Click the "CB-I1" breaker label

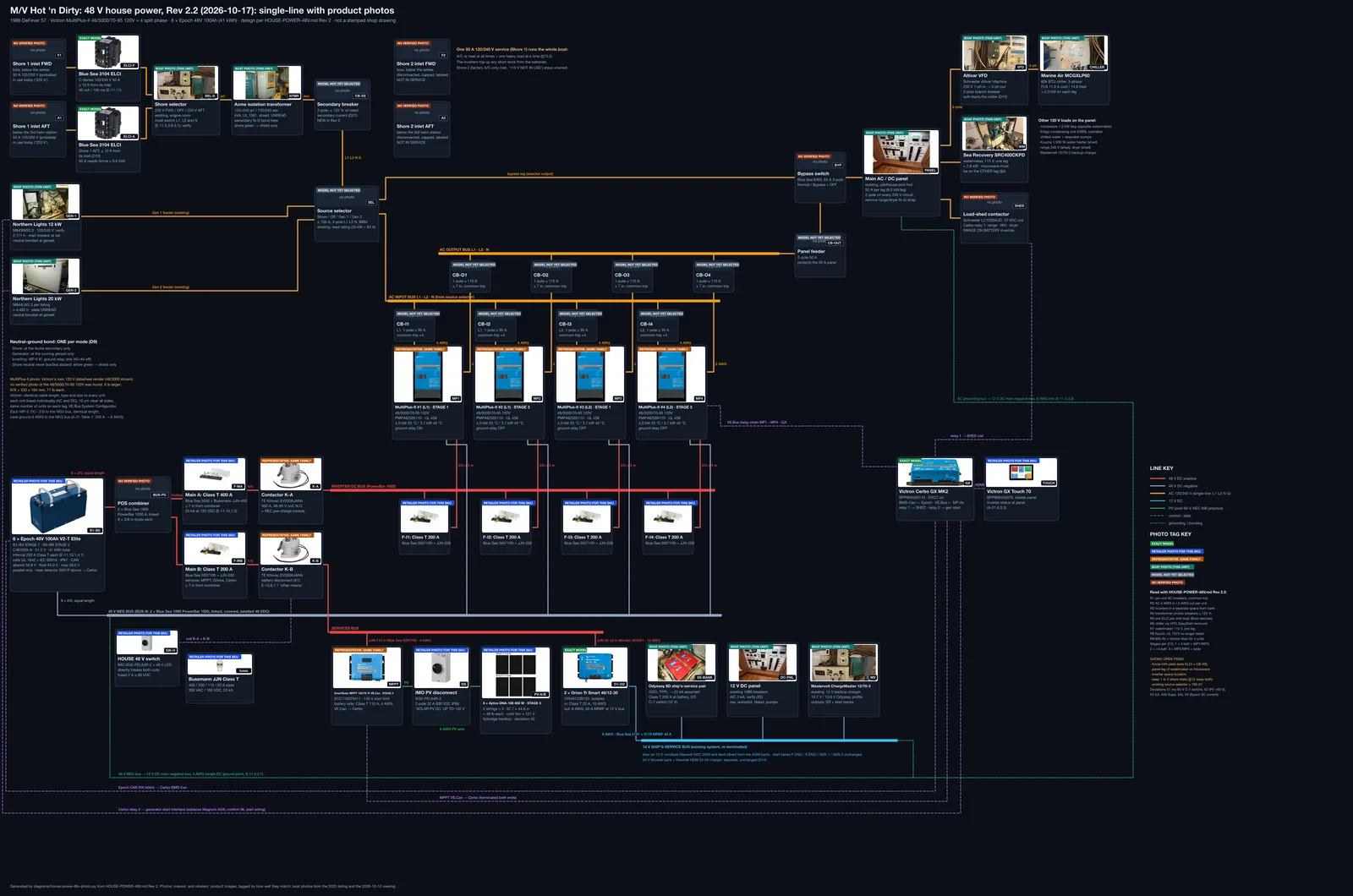pos(403,324)
